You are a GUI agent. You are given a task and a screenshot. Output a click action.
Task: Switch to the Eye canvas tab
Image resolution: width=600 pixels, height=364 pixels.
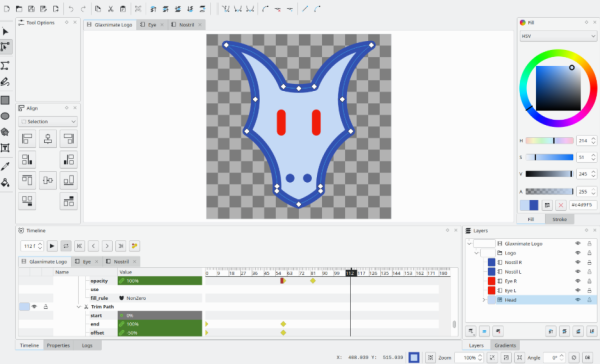point(152,24)
